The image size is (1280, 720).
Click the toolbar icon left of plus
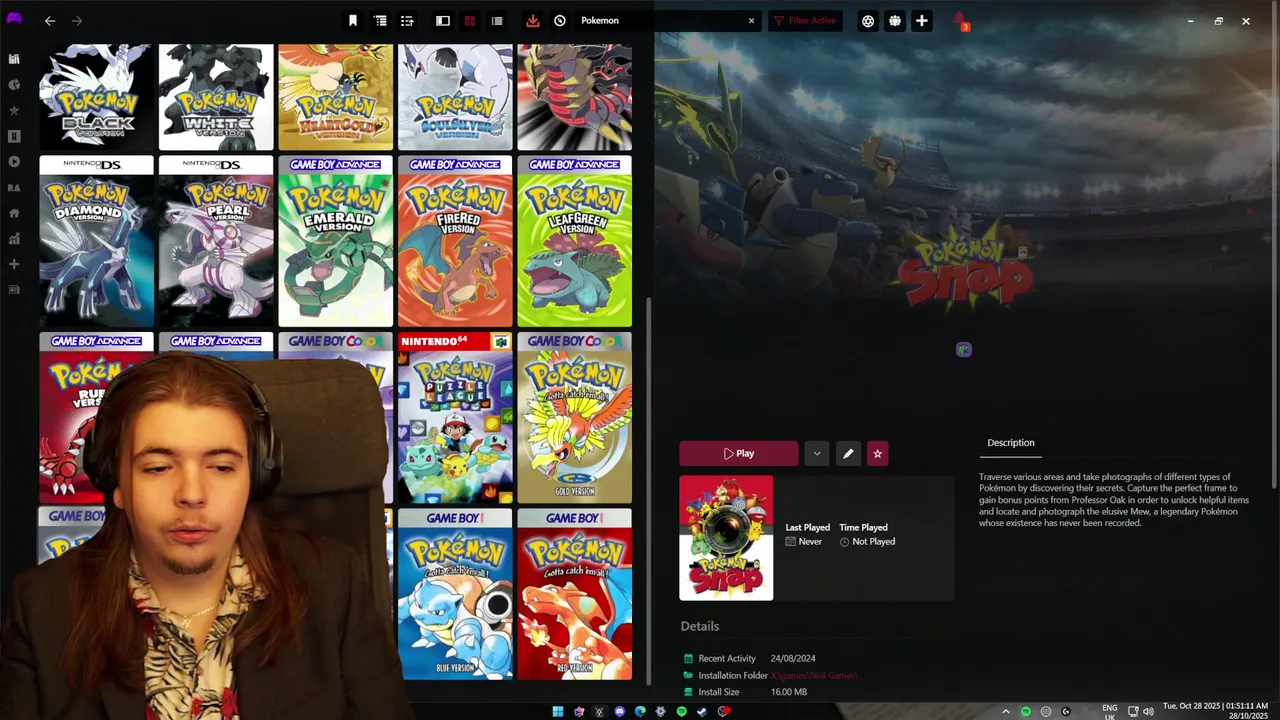895,21
